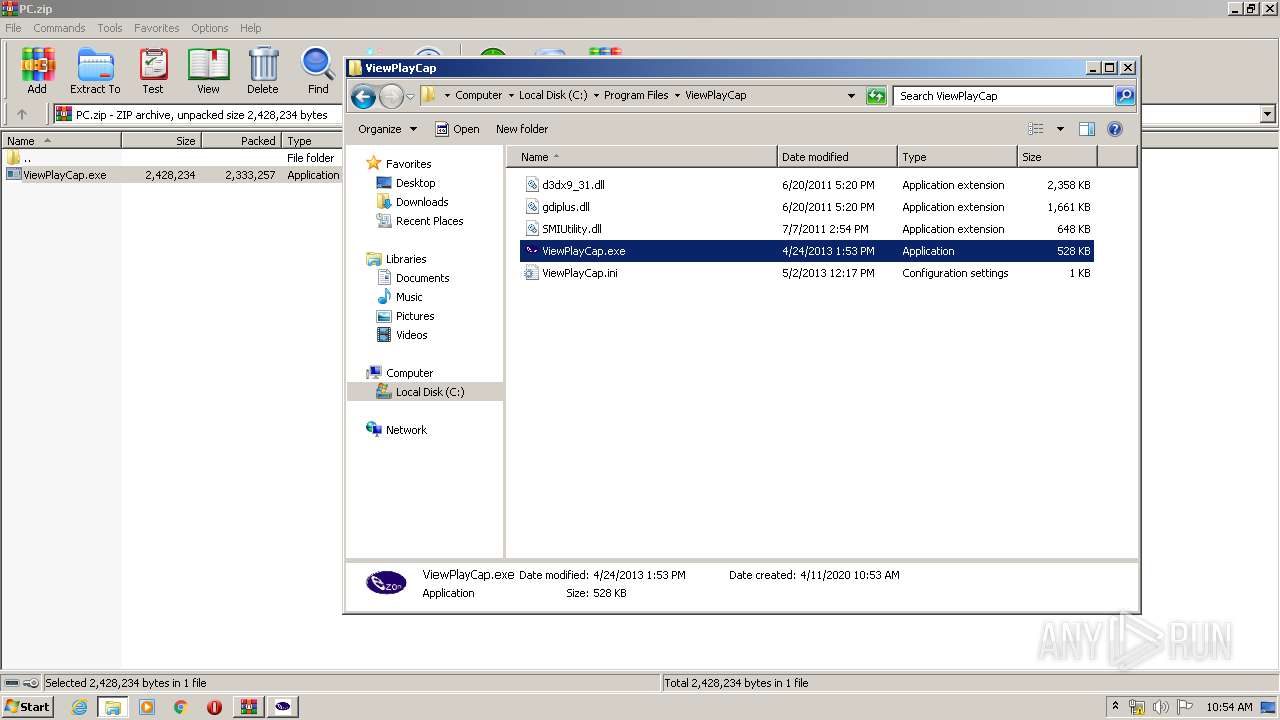Open Google Chrome from the taskbar
This screenshot has width=1280, height=720.
click(181, 707)
